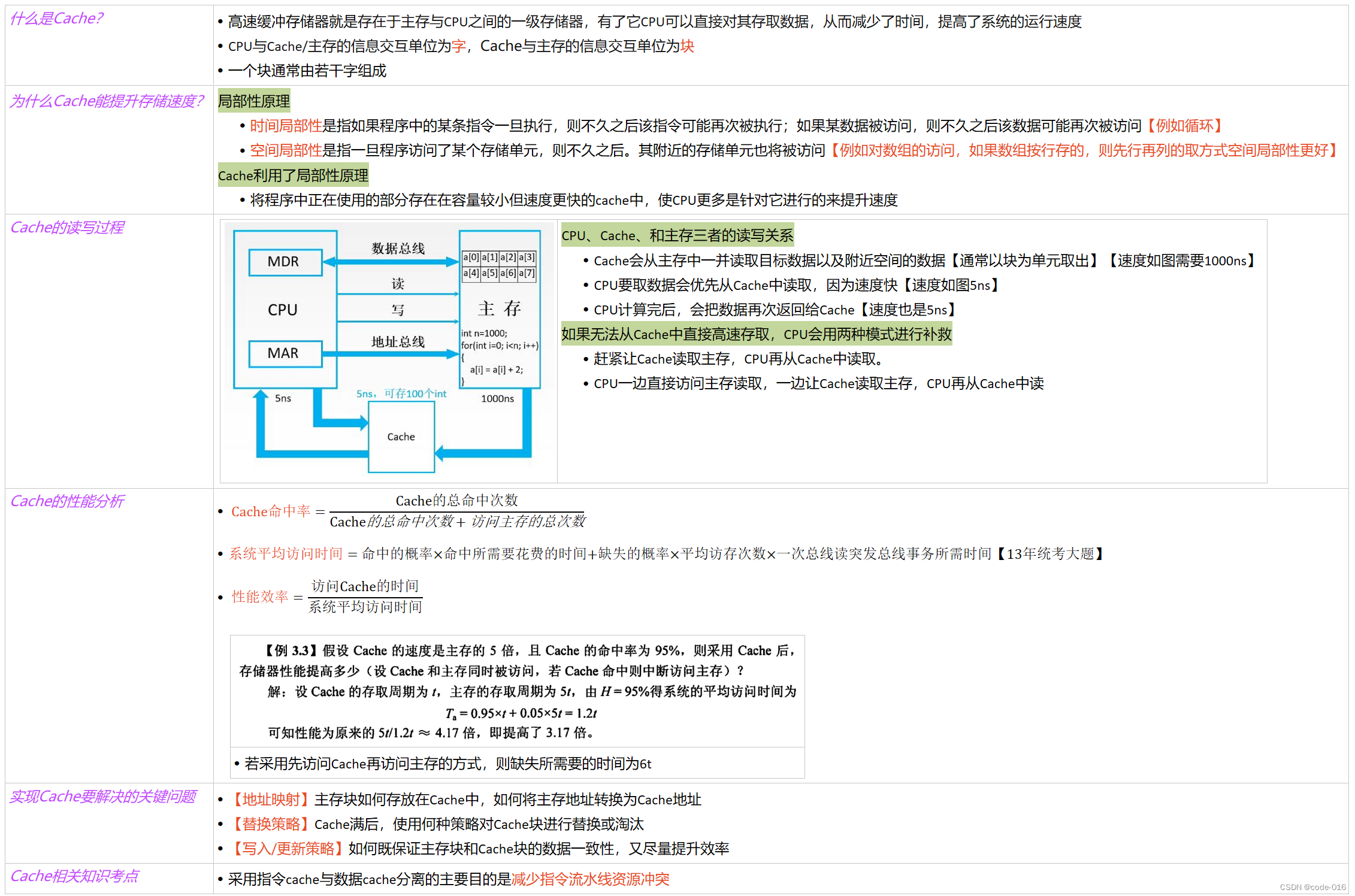Click the highlighted Cache利用了局部性原理 label
The image size is (1355, 896).
293,175
